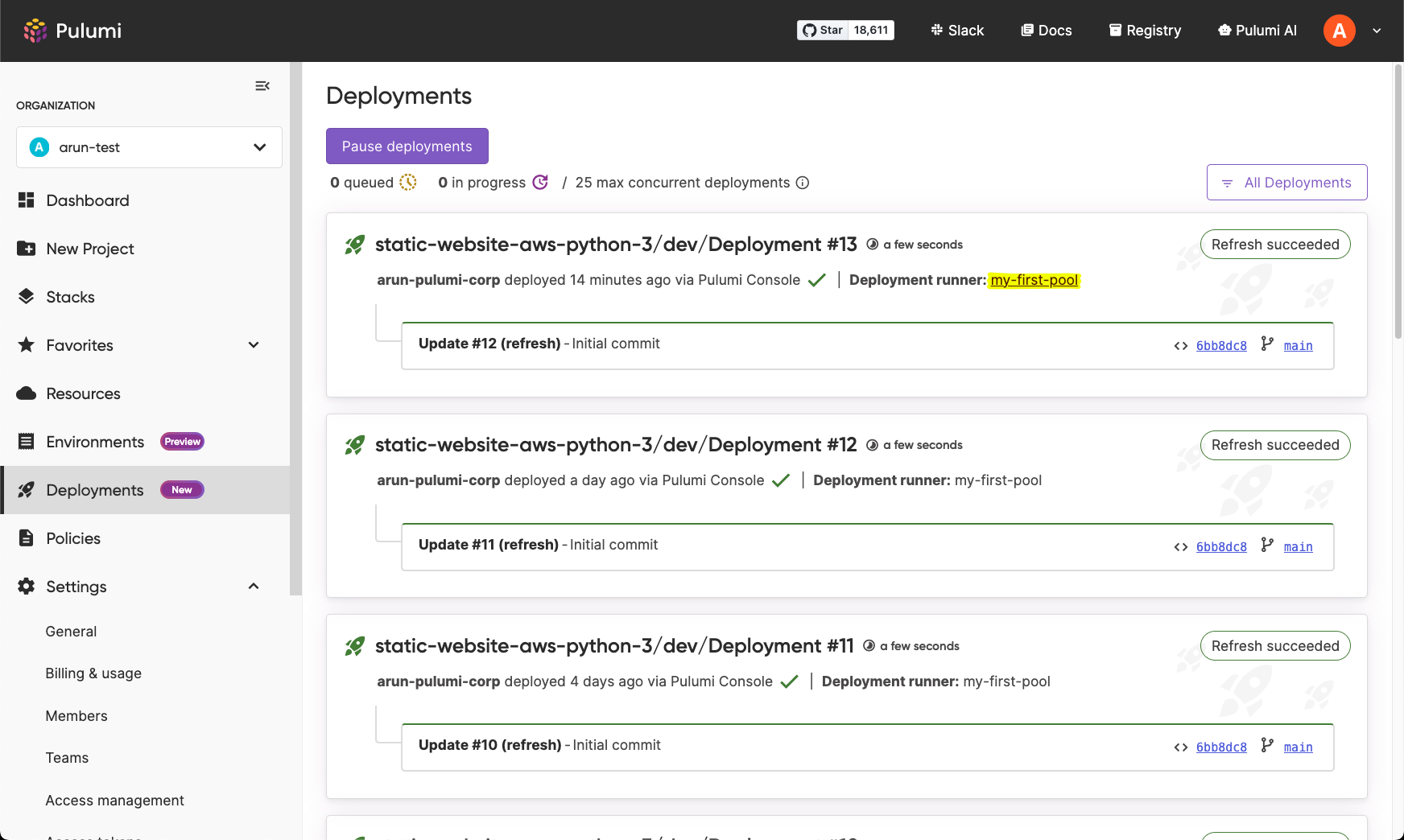Open Access management settings
This screenshot has height=840, width=1404.
click(x=114, y=801)
